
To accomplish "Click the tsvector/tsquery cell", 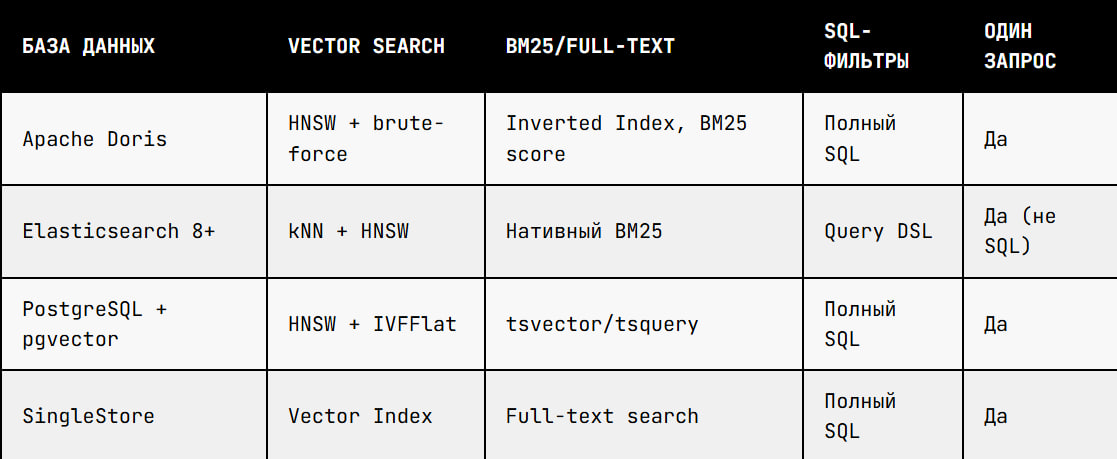I will pos(644,324).
